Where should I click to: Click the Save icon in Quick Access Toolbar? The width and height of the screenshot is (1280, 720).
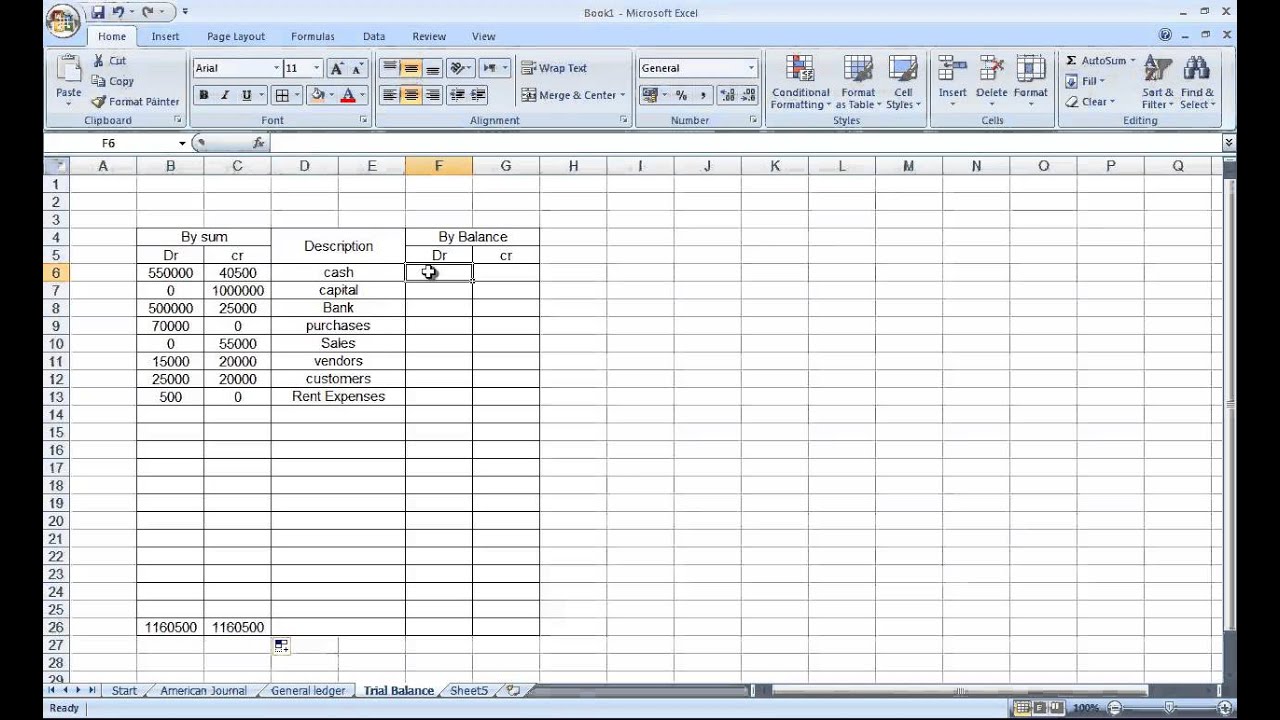tap(98, 12)
